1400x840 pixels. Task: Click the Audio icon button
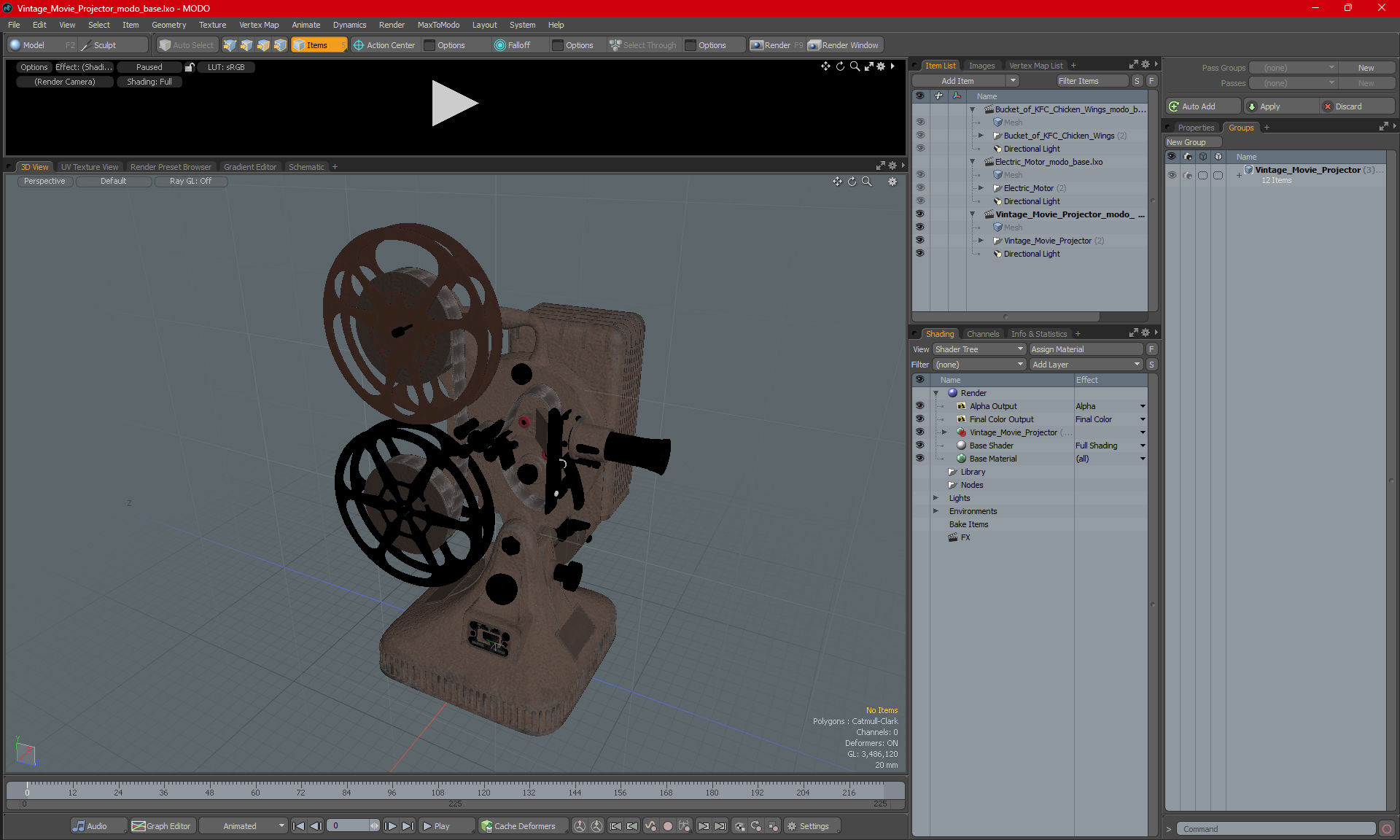[x=79, y=826]
